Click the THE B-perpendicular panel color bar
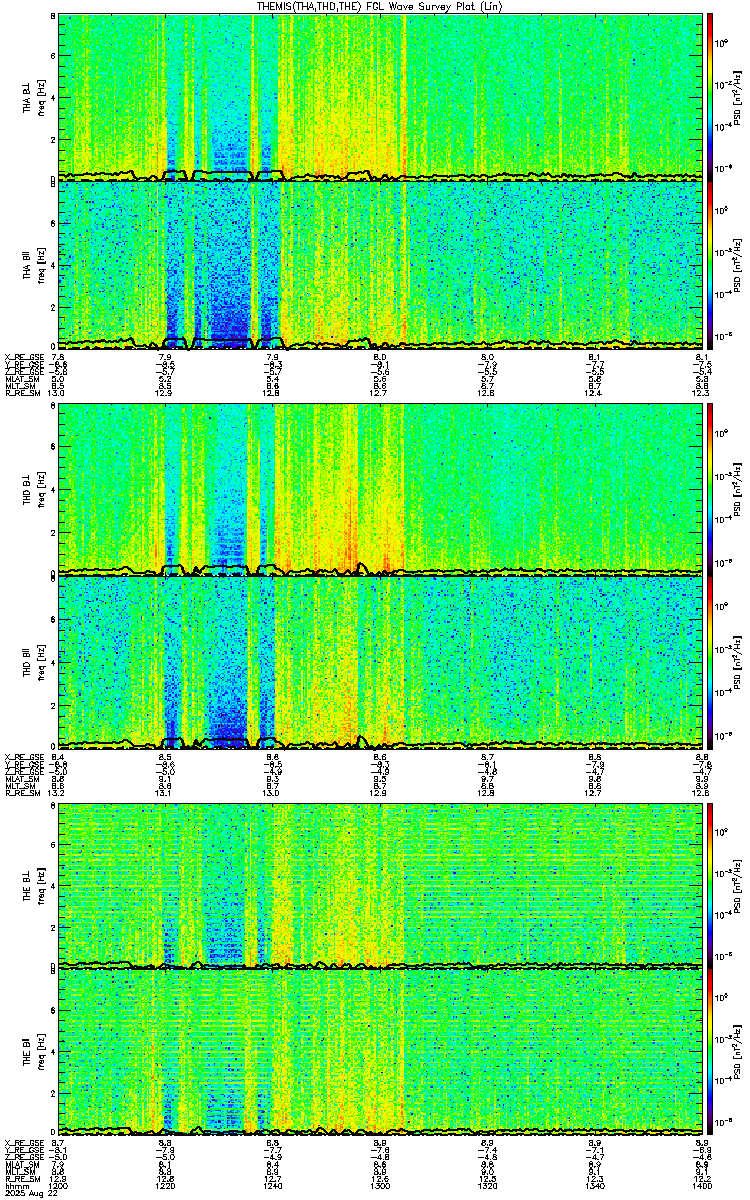 coord(709,884)
